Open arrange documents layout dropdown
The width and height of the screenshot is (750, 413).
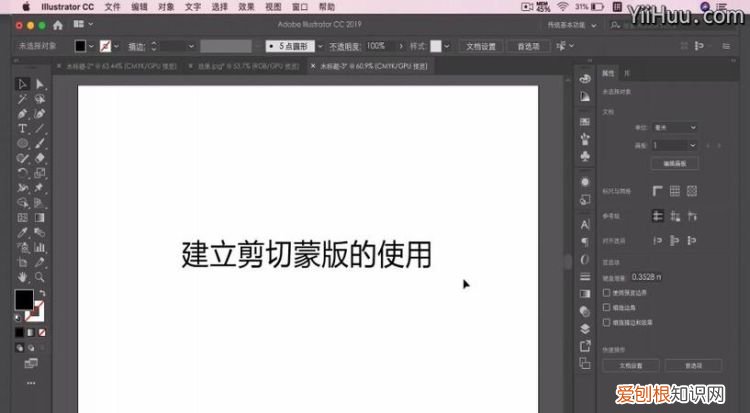tap(83, 24)
